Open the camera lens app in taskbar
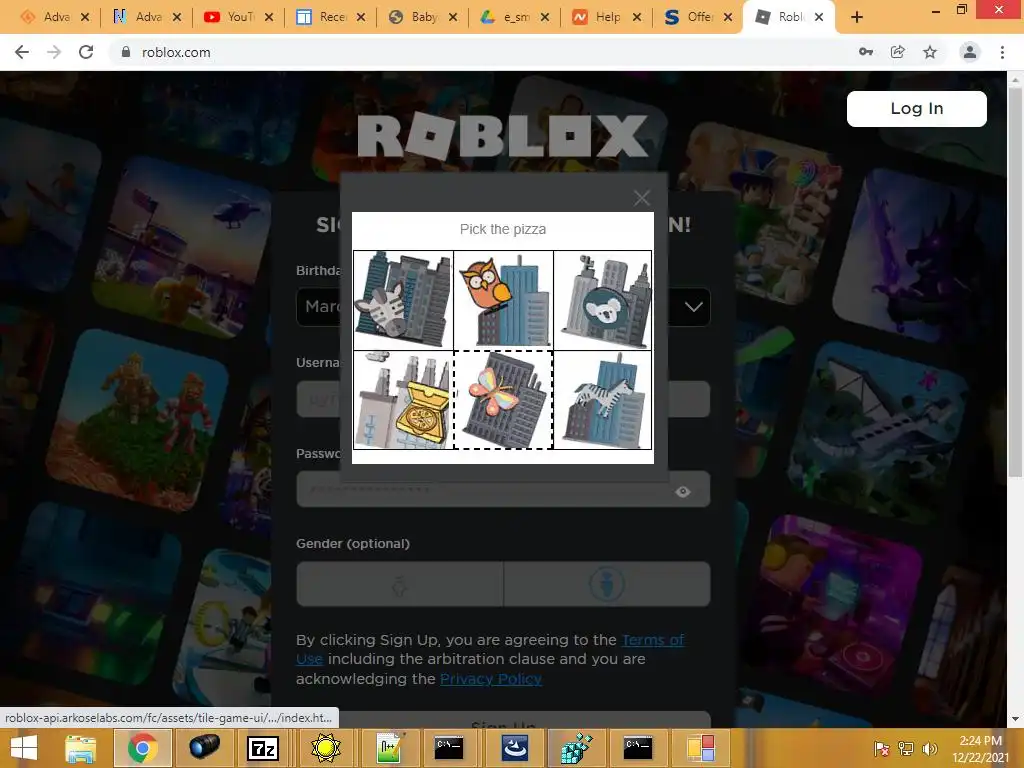This screenshot has height=768, width=1024. tap(204, 747)
